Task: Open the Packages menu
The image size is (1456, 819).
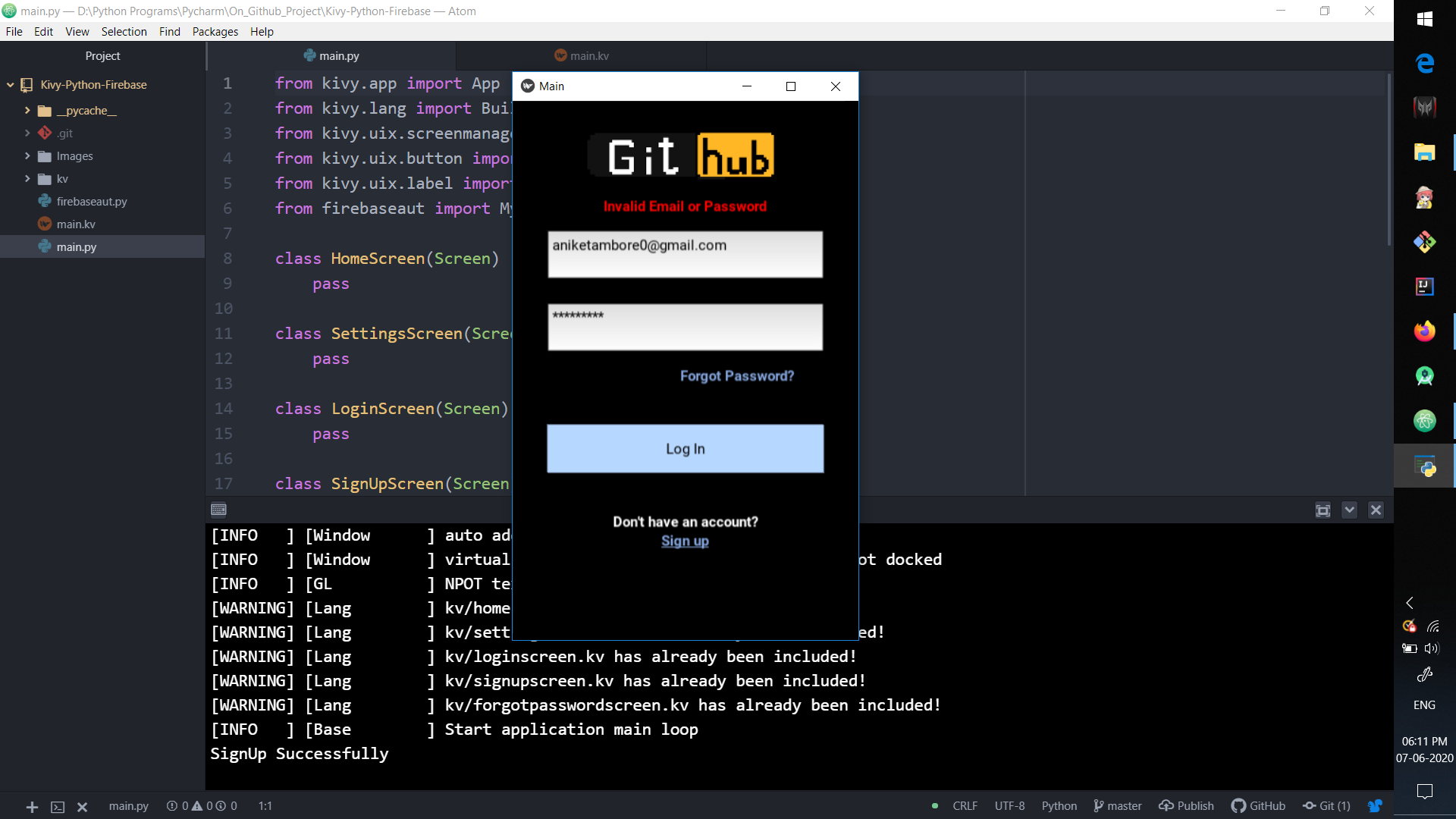Action: click(x=215, y=32)
